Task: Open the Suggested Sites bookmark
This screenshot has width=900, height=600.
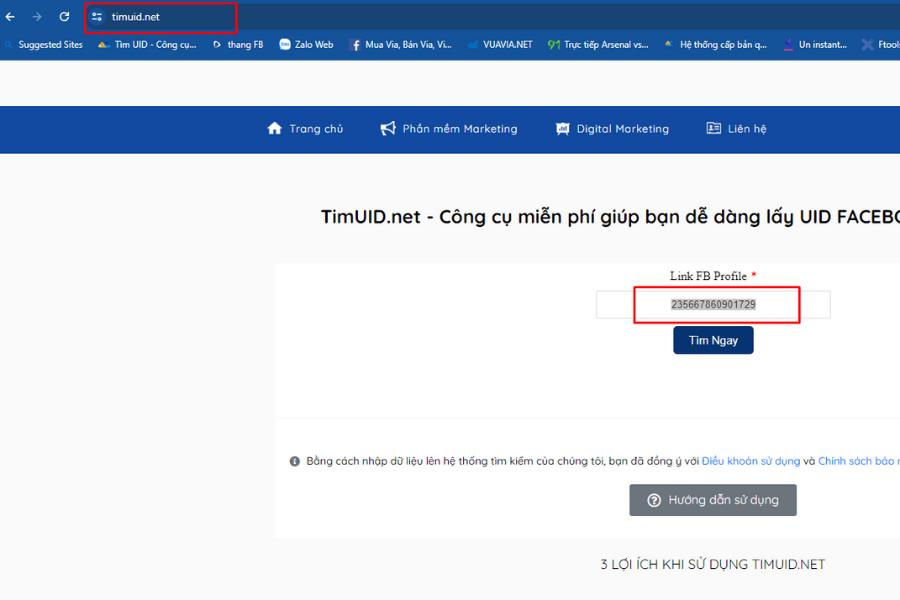Action: [x=44, y=45]
